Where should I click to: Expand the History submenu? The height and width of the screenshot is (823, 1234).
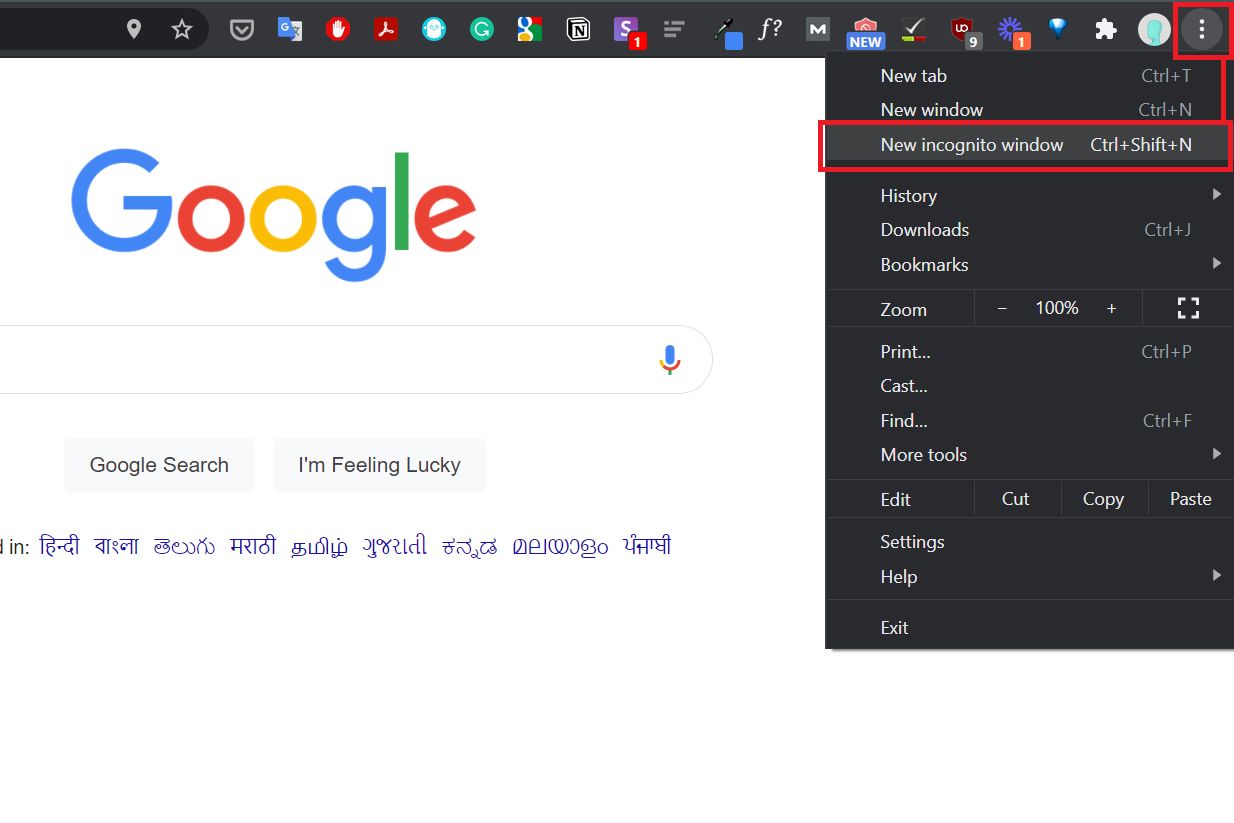1029,195
